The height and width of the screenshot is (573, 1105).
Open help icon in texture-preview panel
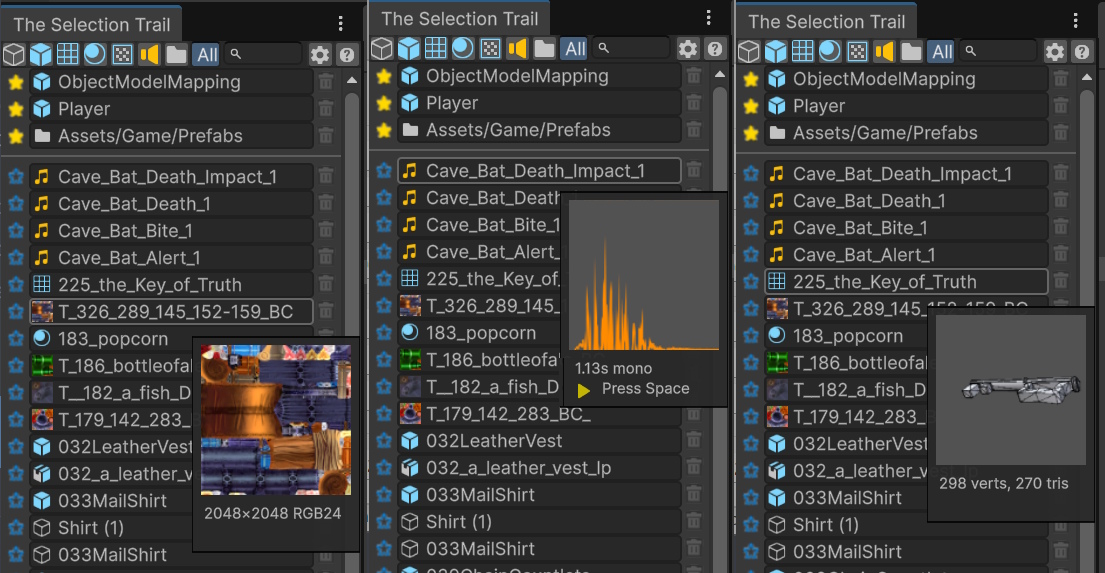pos(347,55)
